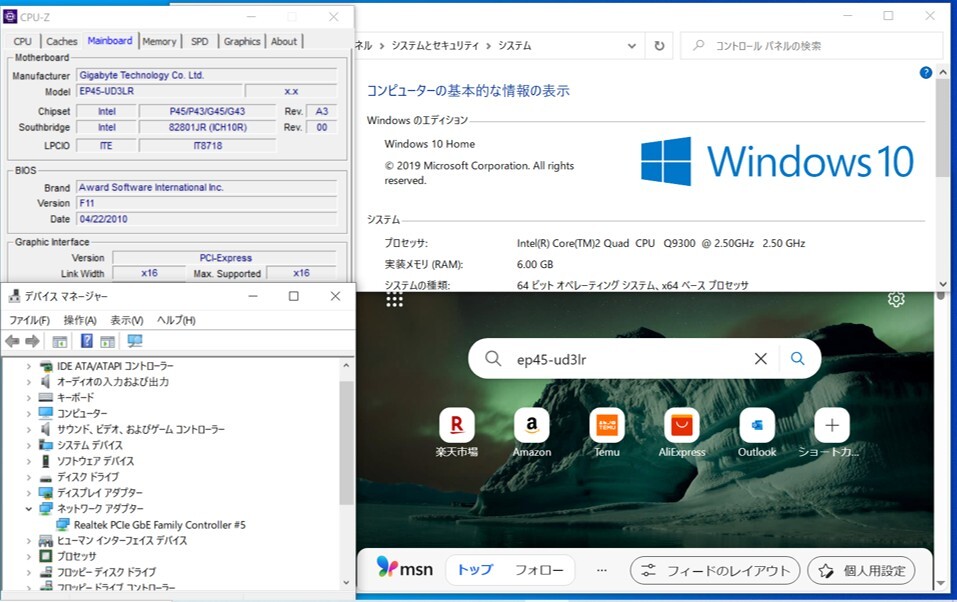Screen dimensions: 957x602
Task: Expand the キーボード node
Action: [x=29, y=397]
